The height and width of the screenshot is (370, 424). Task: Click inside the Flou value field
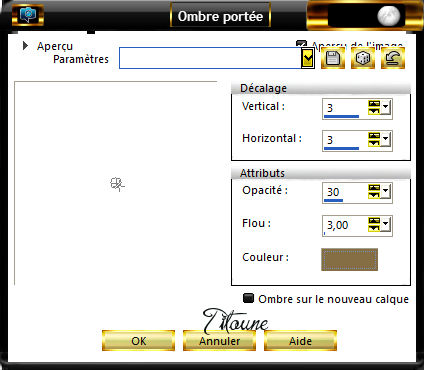[x=345, y=226]
